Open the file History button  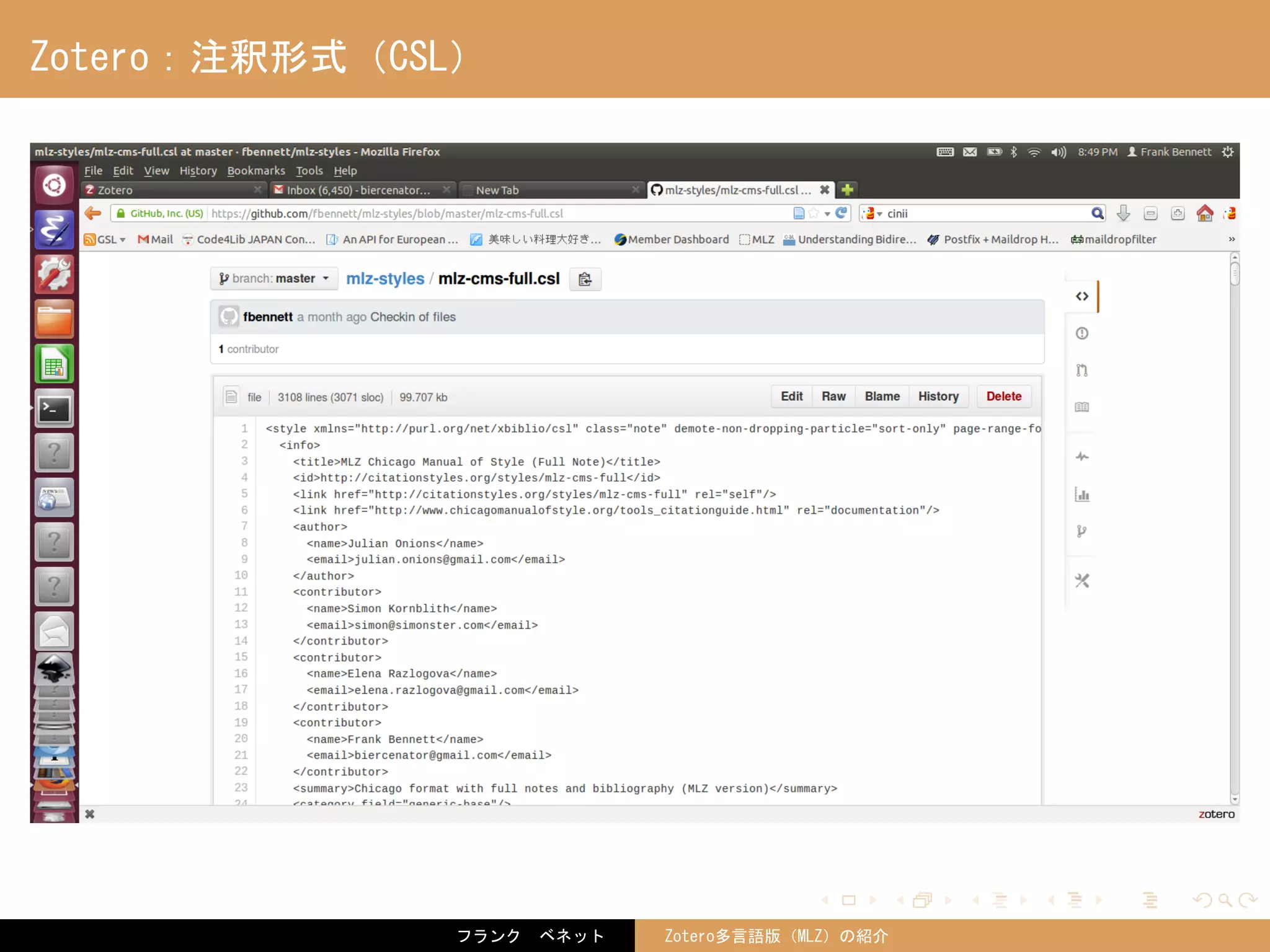[x=938, y=397]
